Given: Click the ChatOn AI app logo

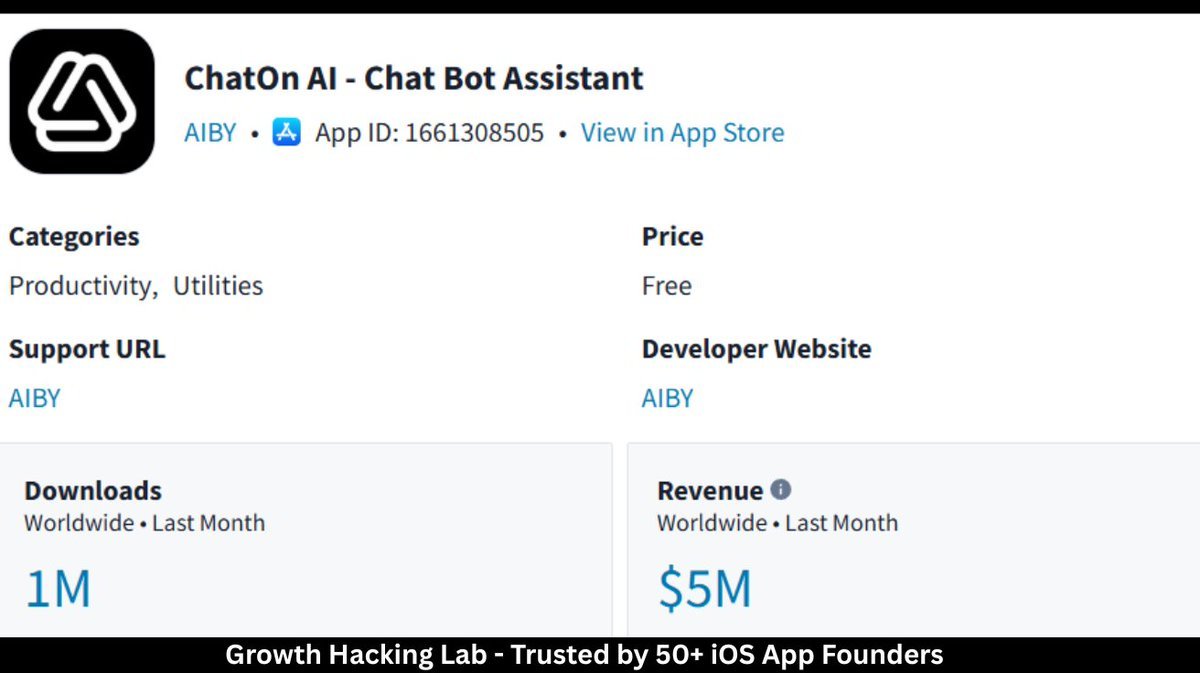Looking at the screenshot, I should pyautogui.click(x=82, y=101).
